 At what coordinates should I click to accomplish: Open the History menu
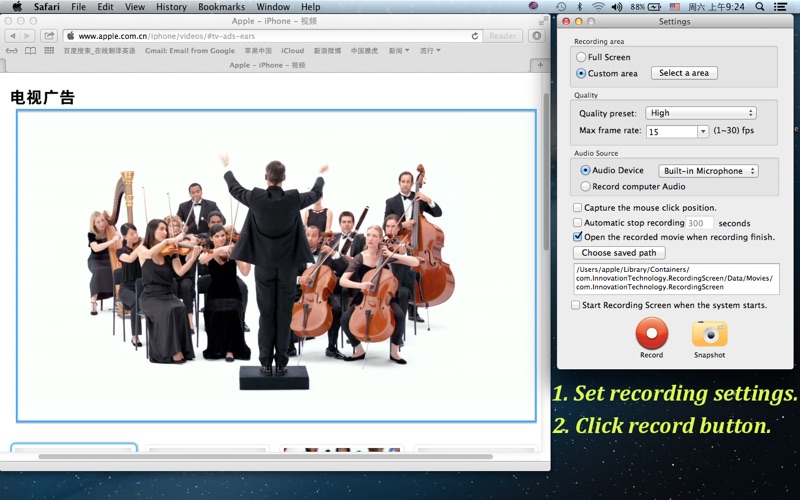pos(171,7)
